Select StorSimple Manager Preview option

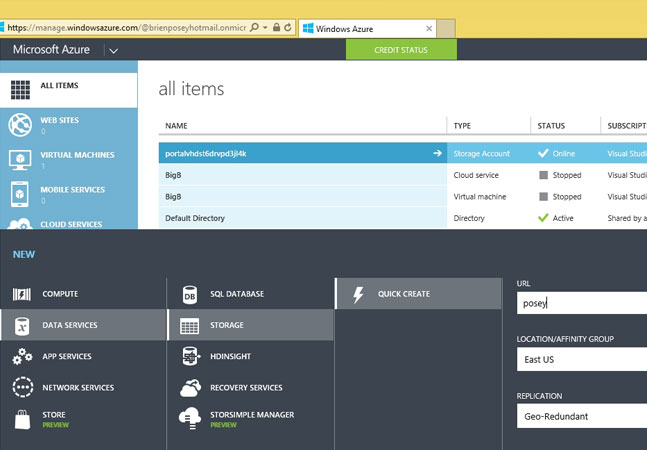(x=250, y=419)
